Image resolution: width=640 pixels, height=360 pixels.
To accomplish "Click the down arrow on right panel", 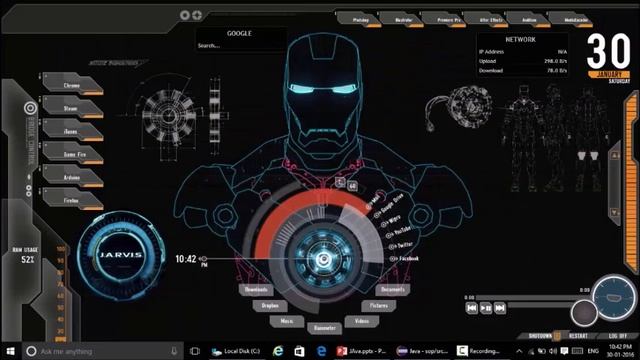I will pyautogui.click(x=615, y=212).
